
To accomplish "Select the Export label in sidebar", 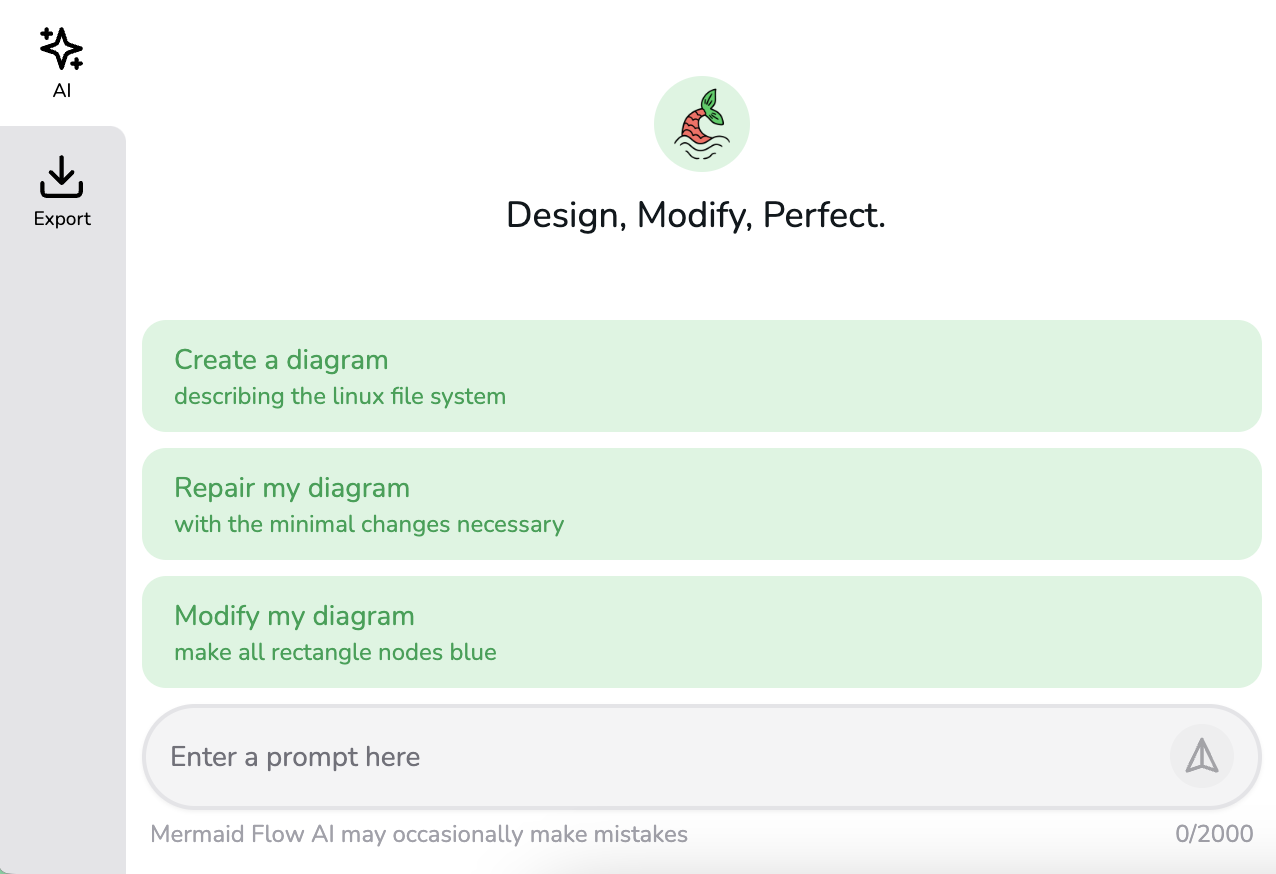I will pyautogui.click(x=62, y=219).
